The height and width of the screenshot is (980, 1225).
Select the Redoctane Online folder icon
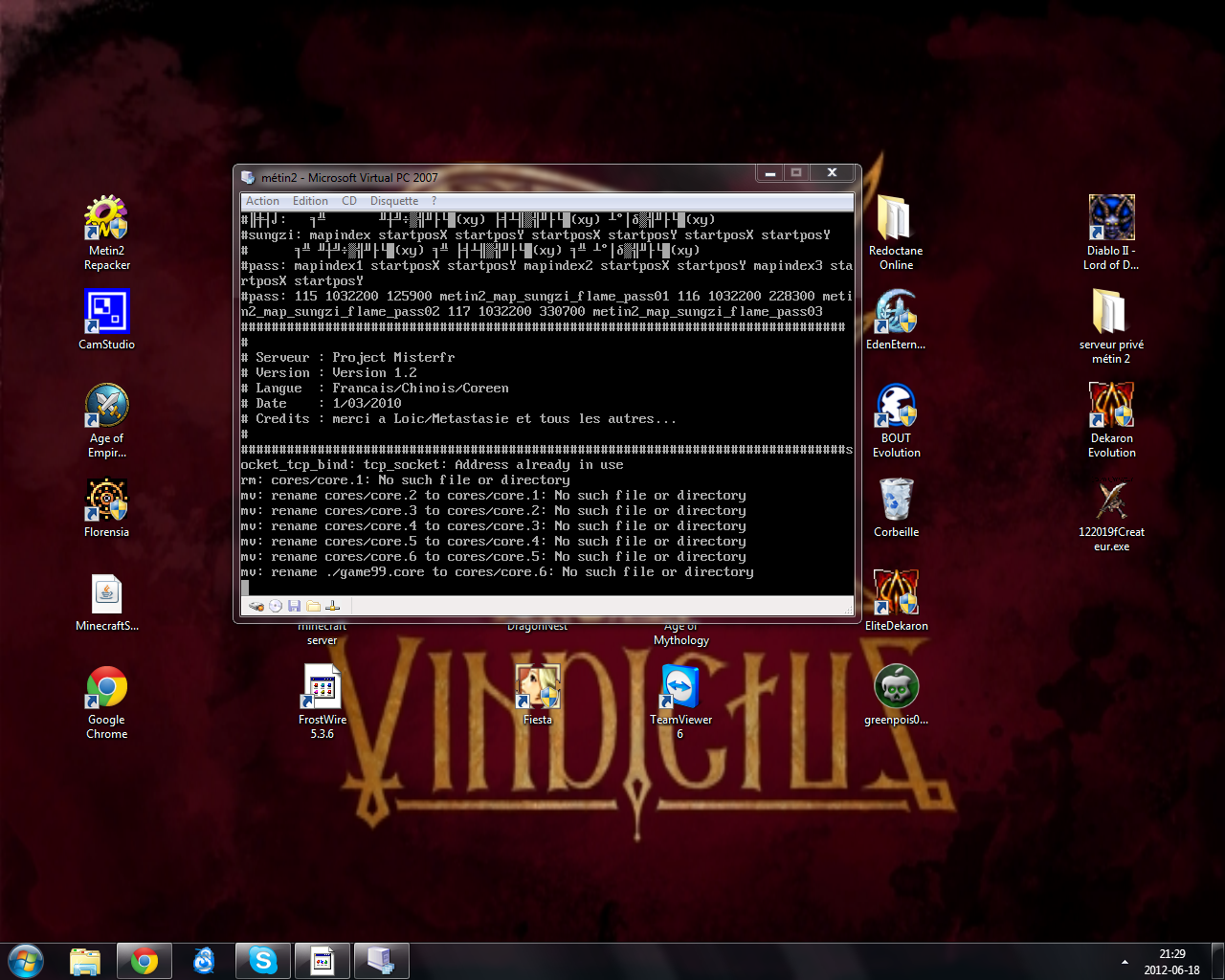[x=897, y=234]
